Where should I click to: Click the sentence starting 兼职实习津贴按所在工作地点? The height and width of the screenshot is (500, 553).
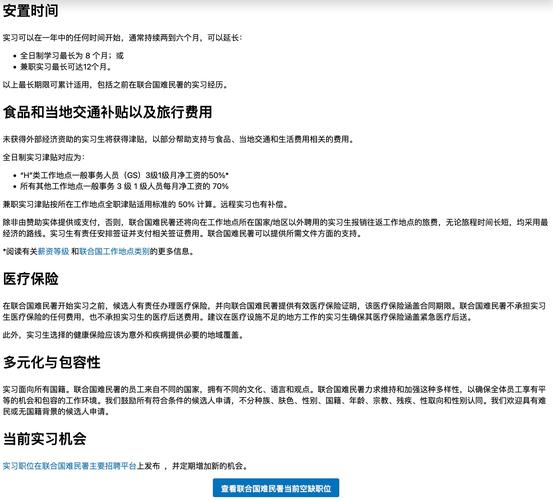(146, 204)
